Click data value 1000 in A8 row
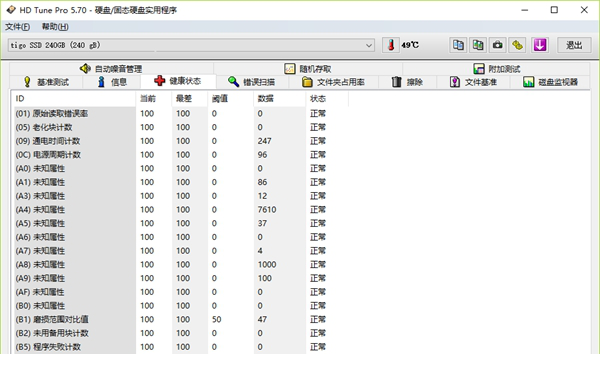 click(x=267, y=265)
